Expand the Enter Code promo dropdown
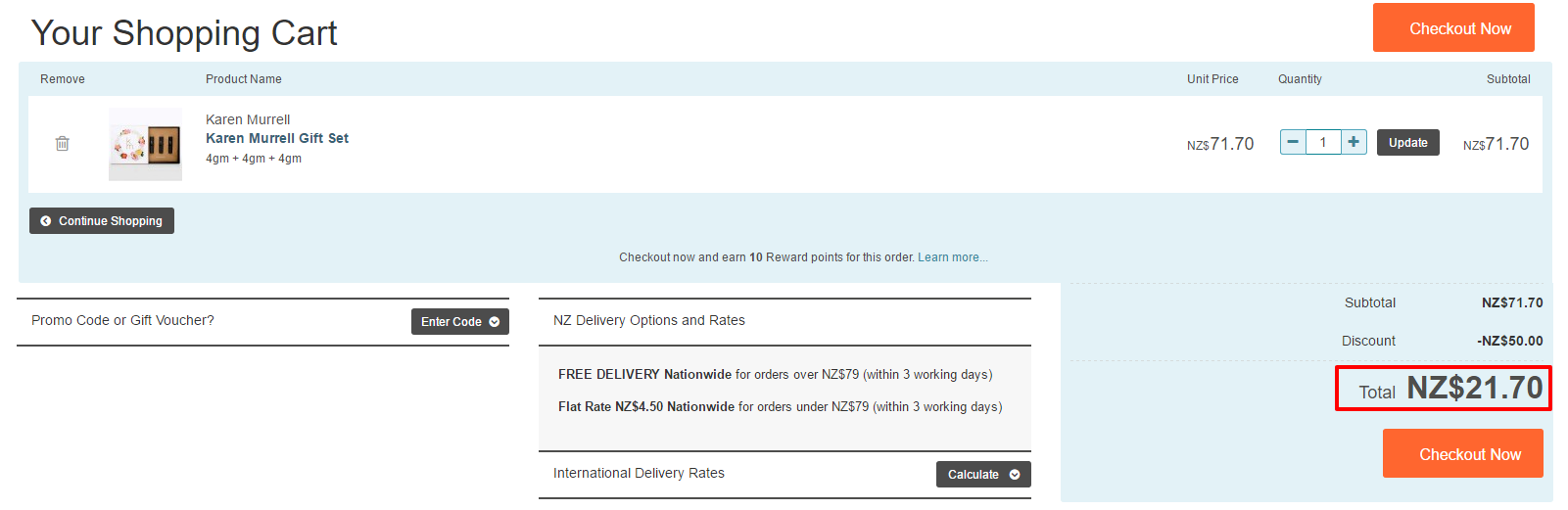Viewport: 1568px width, 510px height. tap(460, 321)
